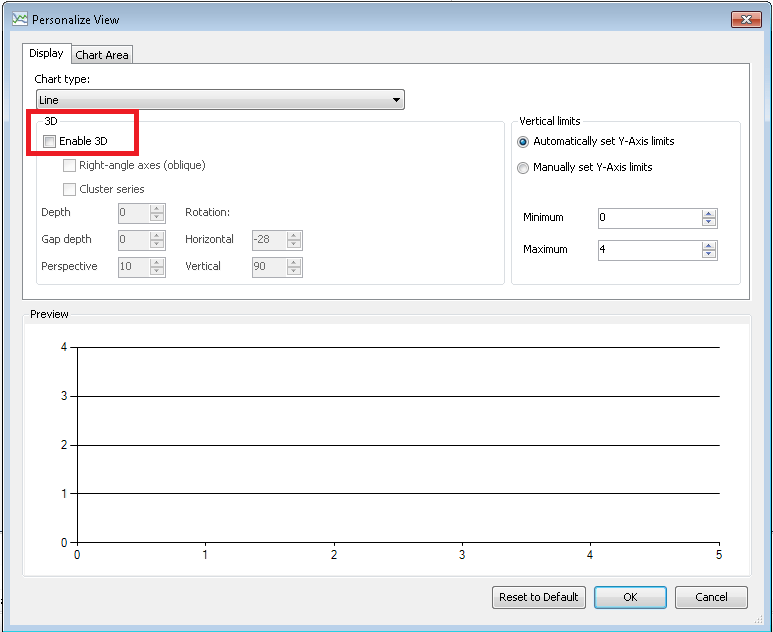Viewport: 773px width, 632px height.
Task: Click the dialog resize grip corner
Action: pyautogui.click(x=758, y=619)
